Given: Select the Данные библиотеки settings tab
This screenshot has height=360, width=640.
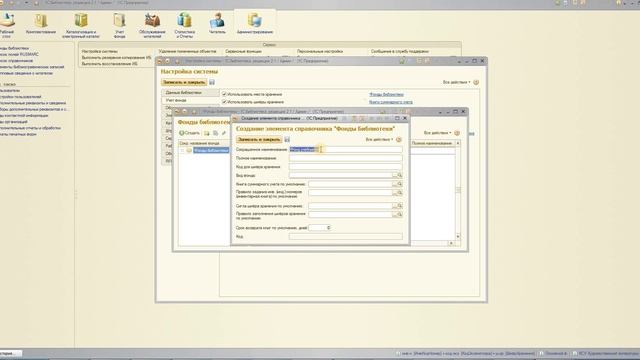Looking at the screenshot, I should pos(190,93).
